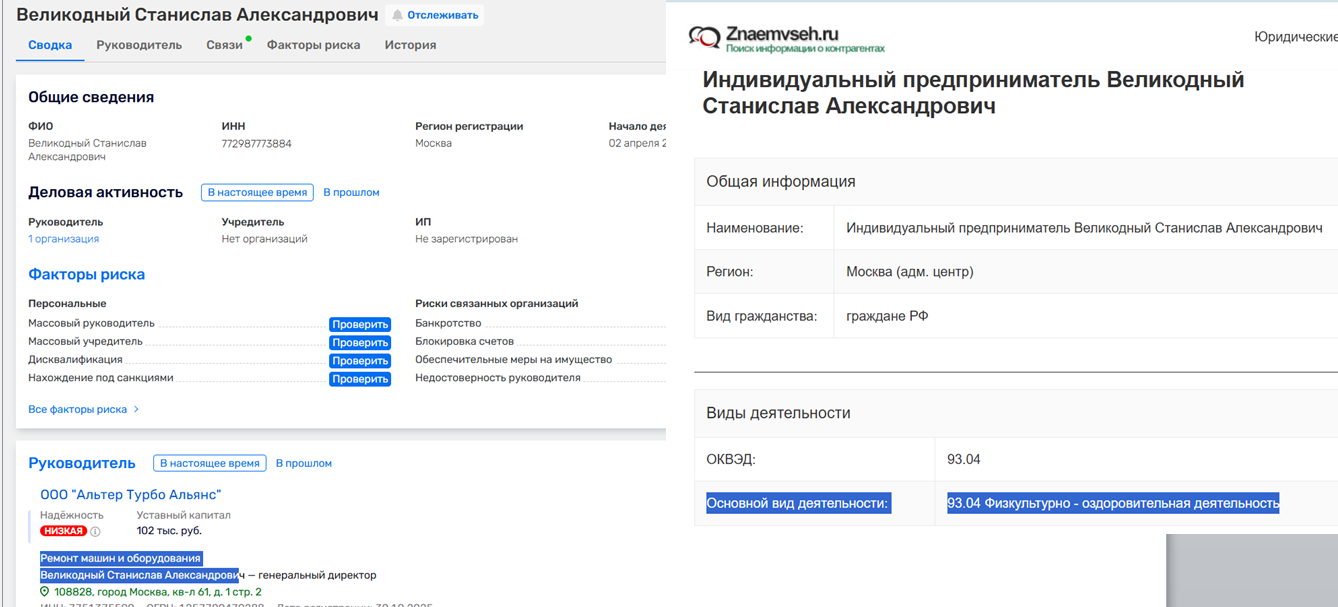Click highlighted 93.04 Физкультурно - оздоровительная деятельность
1338x607 pixels.
tap(1113, 503)
